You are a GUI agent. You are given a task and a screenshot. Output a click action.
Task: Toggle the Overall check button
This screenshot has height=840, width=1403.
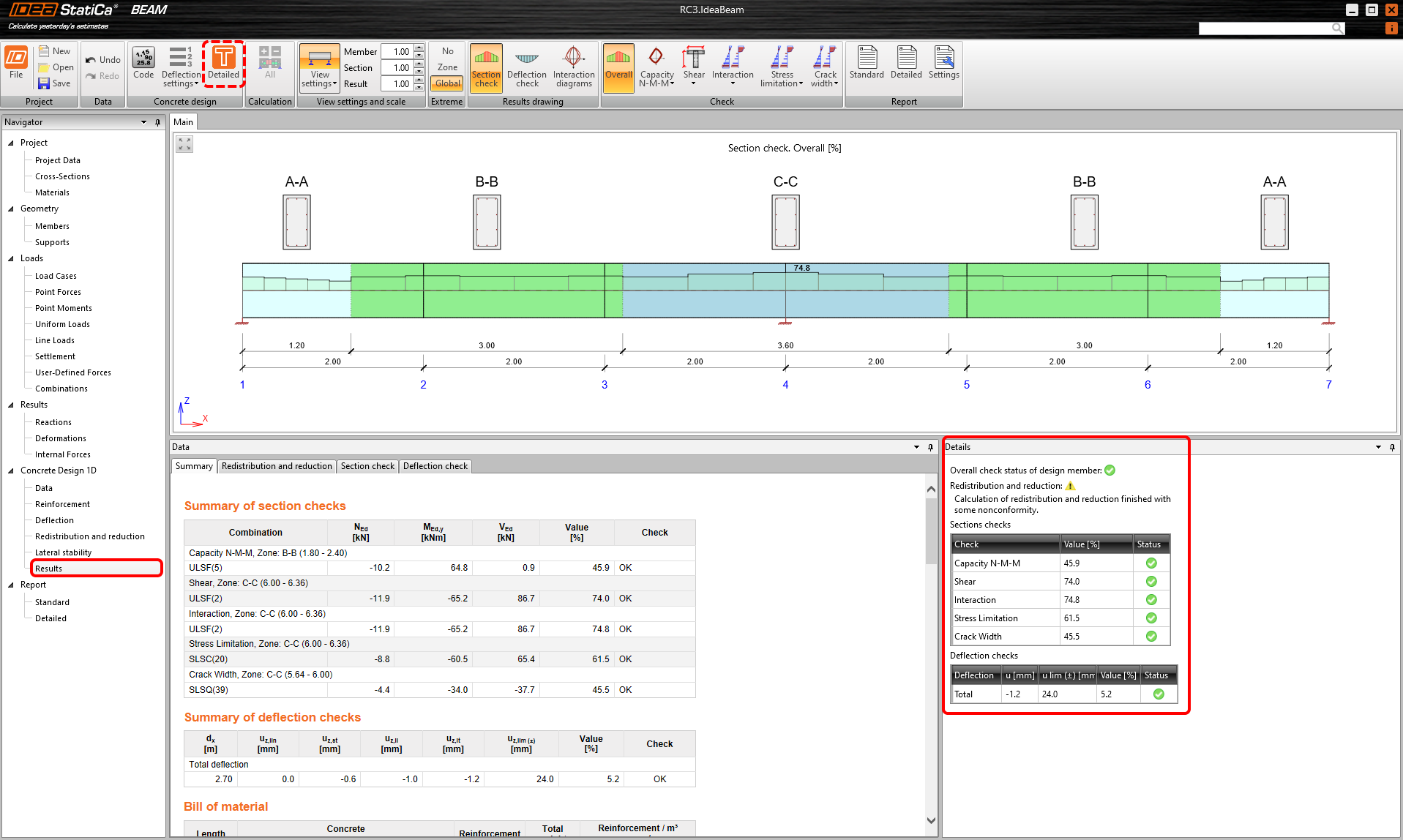[618, 67]
